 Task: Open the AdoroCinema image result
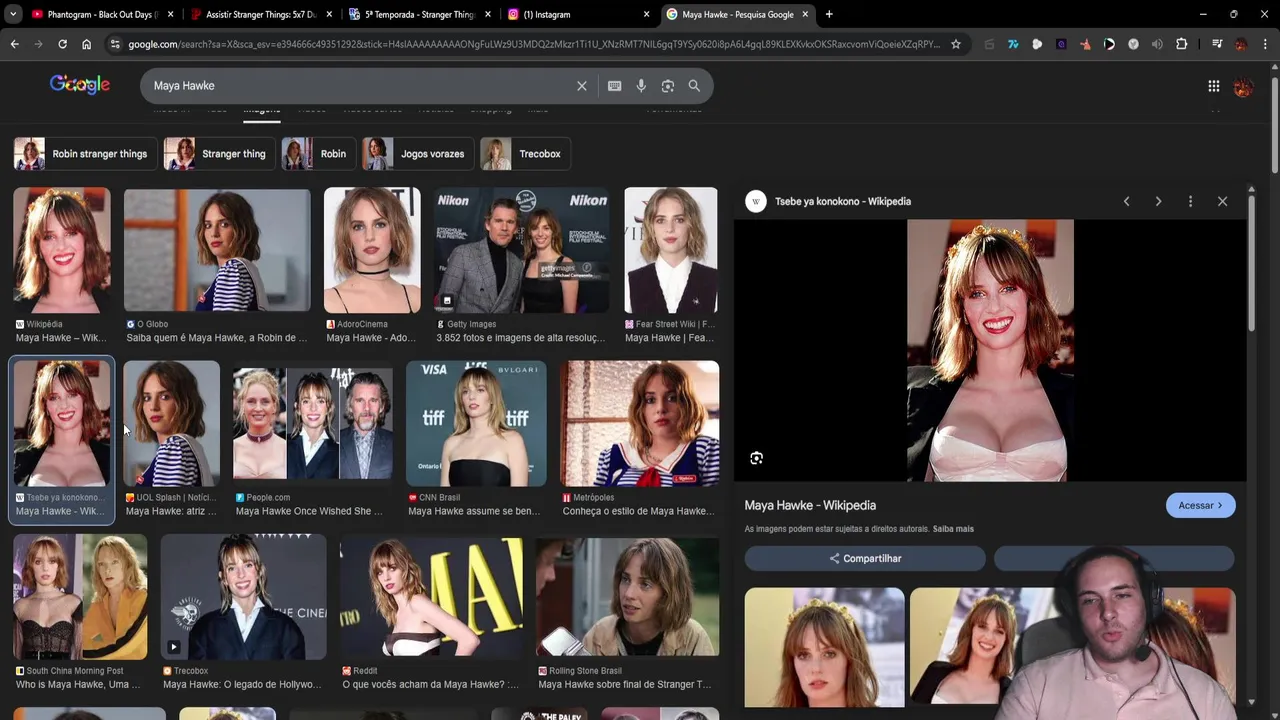(x=372, y=250)
